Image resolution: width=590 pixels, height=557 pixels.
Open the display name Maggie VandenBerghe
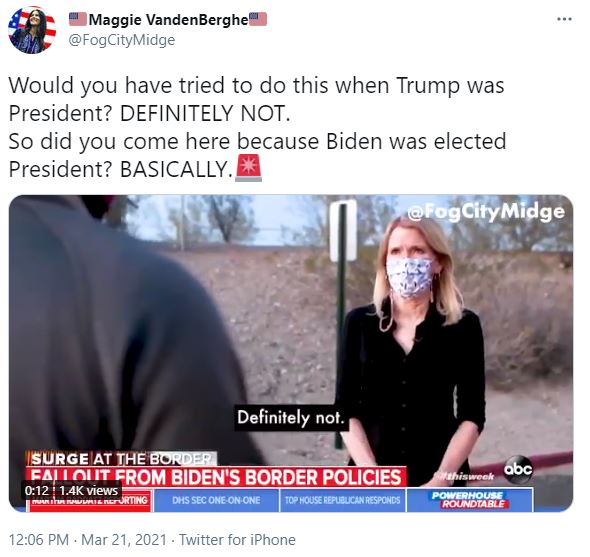[x=168, y=20]
